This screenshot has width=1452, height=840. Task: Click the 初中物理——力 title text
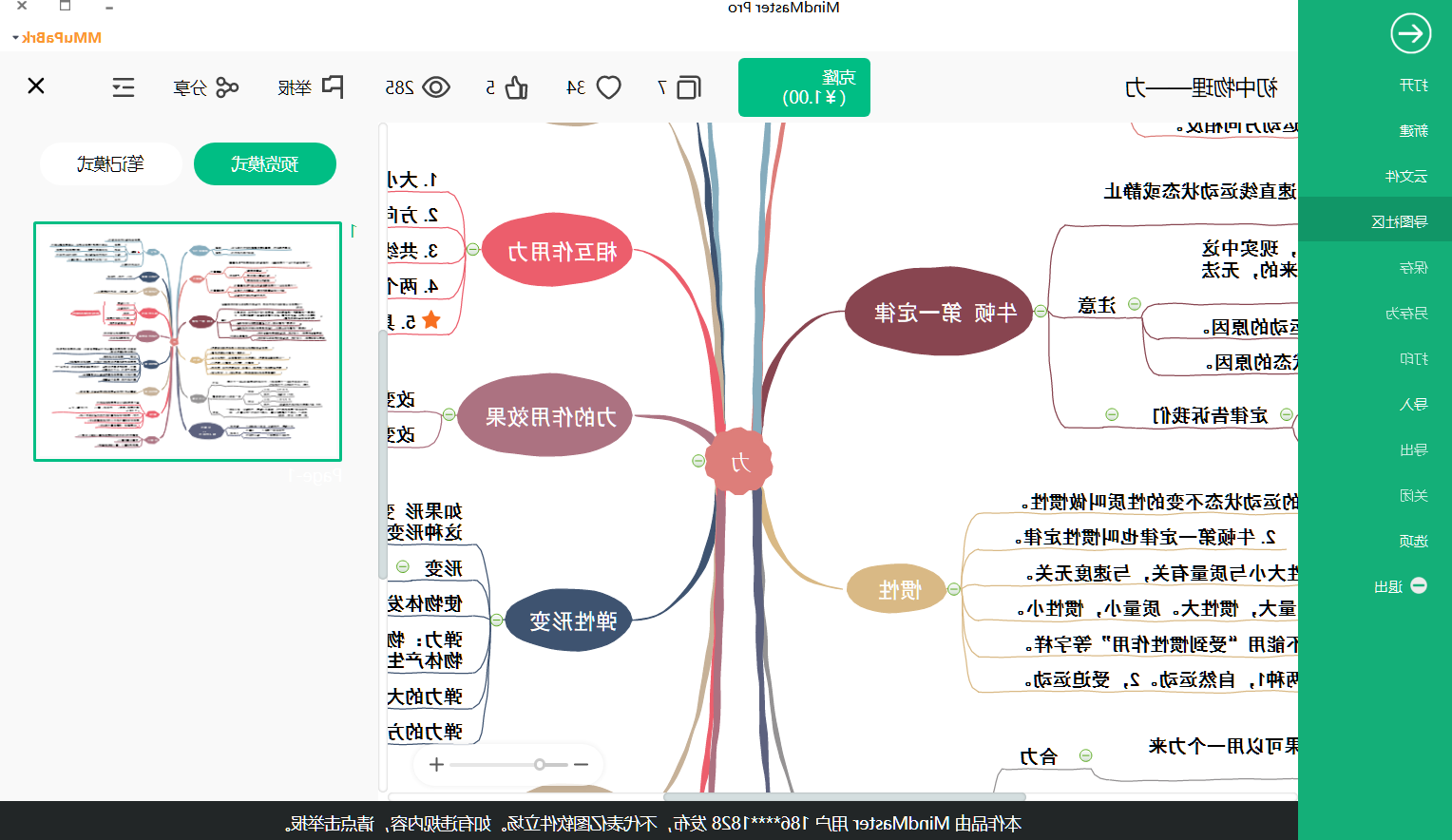pyautogui.click(x=1201, y=88)
